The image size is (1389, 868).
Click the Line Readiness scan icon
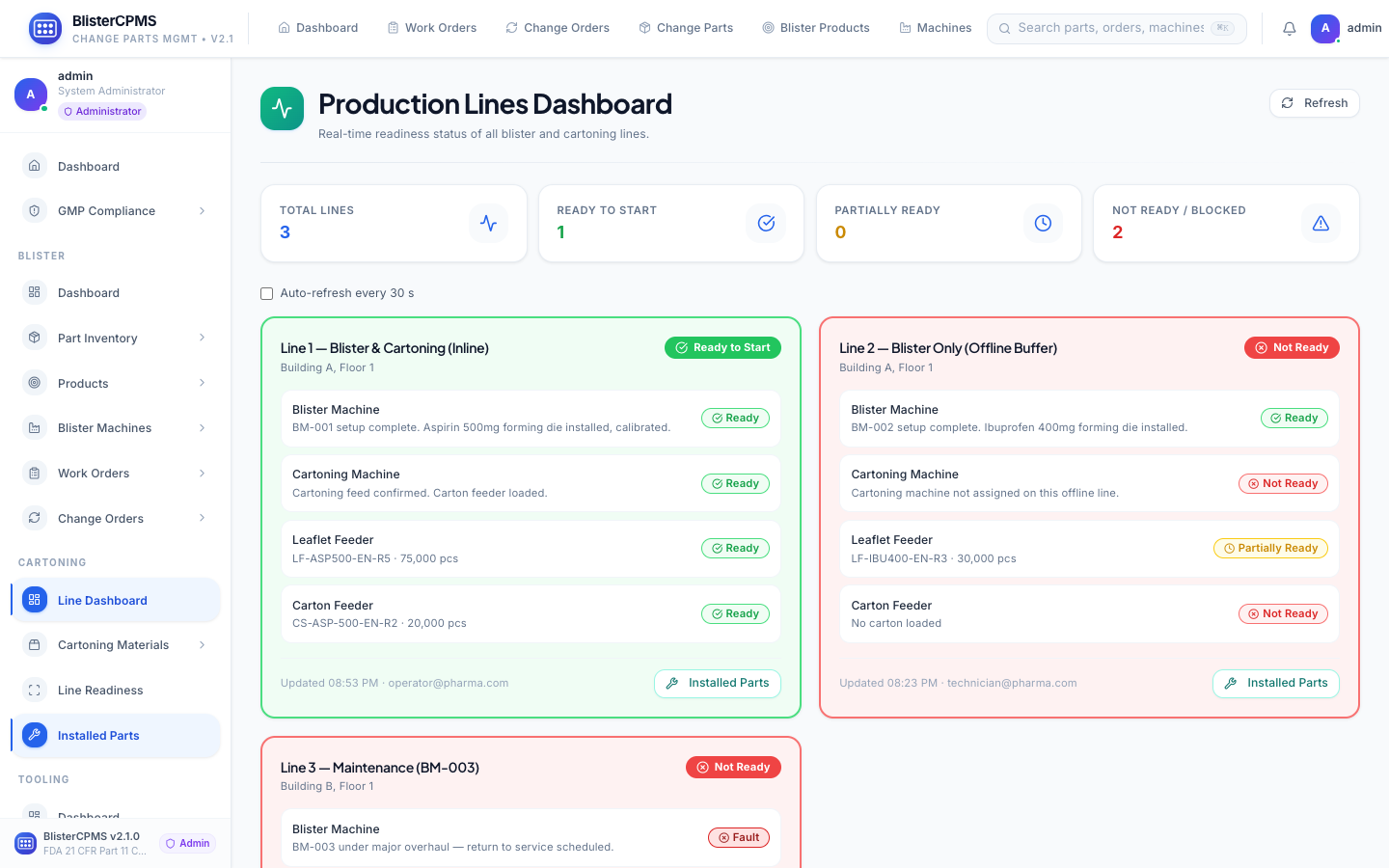pos(35,690)
